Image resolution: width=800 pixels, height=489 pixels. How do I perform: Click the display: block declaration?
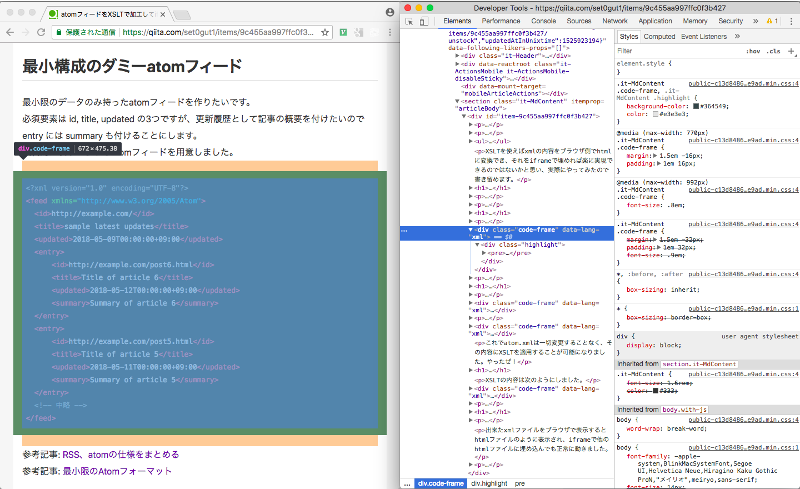pos(654,345)
